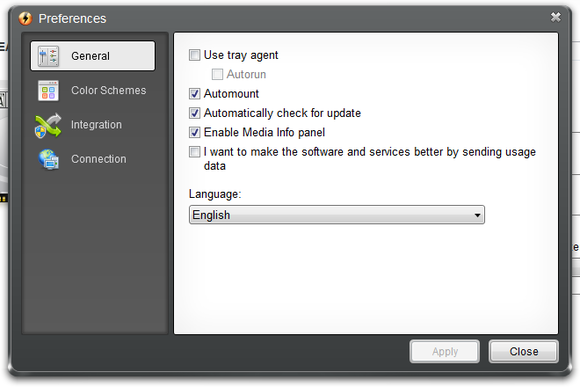Tick the greyed-out Autorun checkbox
Viewport: 580px width, 387px height.
tap(217, 74)
